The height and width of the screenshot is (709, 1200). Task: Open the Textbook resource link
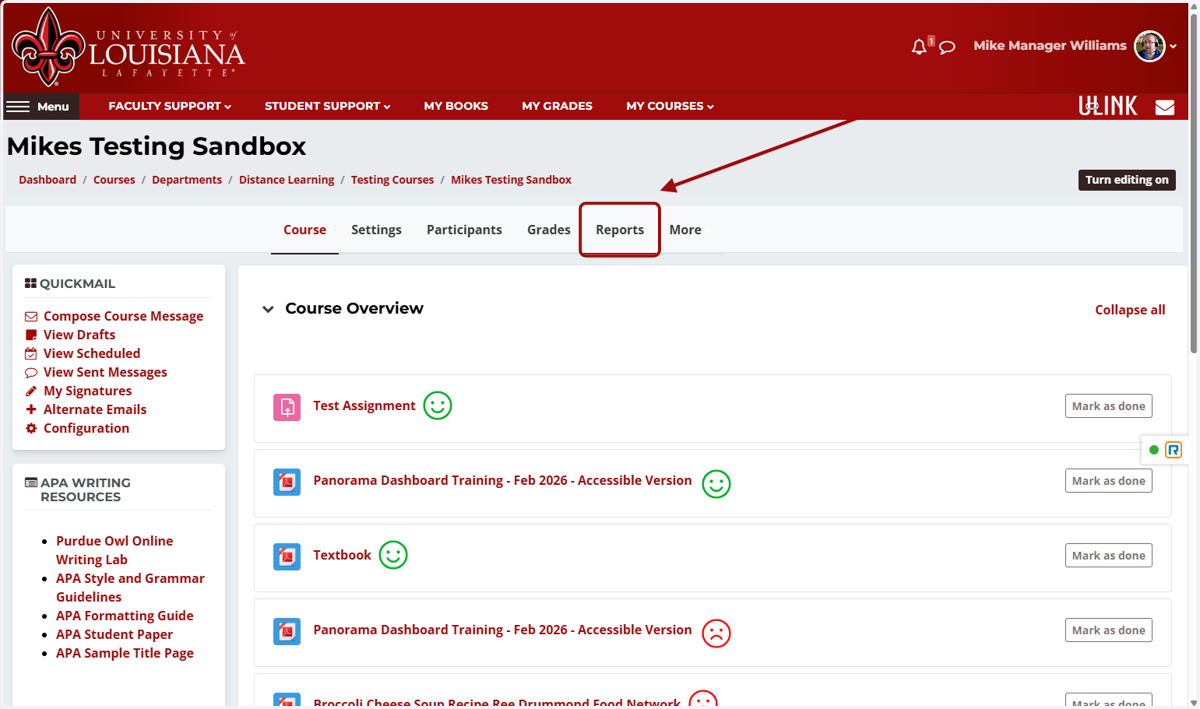pyautogui.click(x=342, y=555)
